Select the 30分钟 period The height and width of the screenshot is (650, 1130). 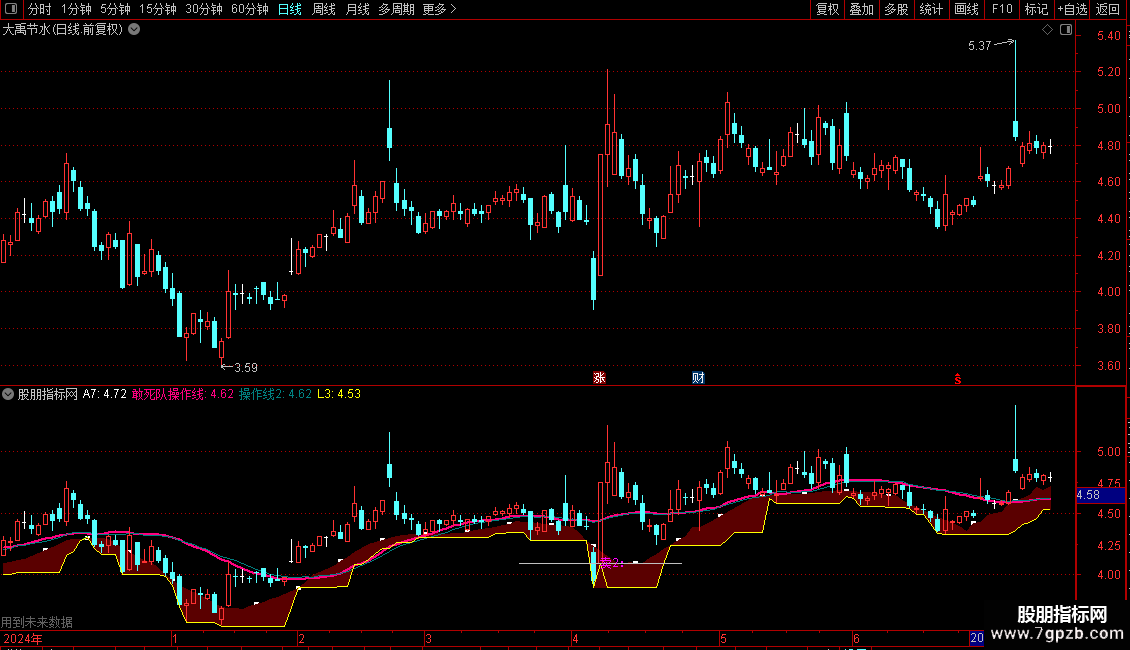coord(204,9)
